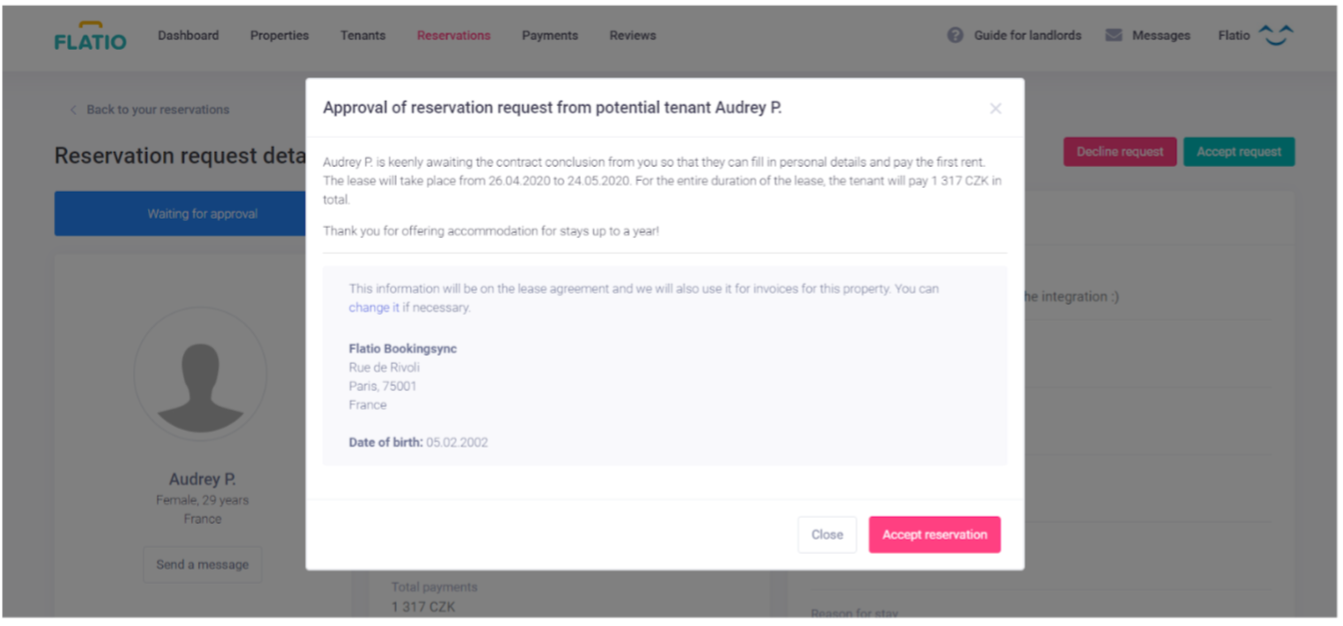Navigate to Payments
The height and width of the screenshot is (626, 1343).
(550, 35)
